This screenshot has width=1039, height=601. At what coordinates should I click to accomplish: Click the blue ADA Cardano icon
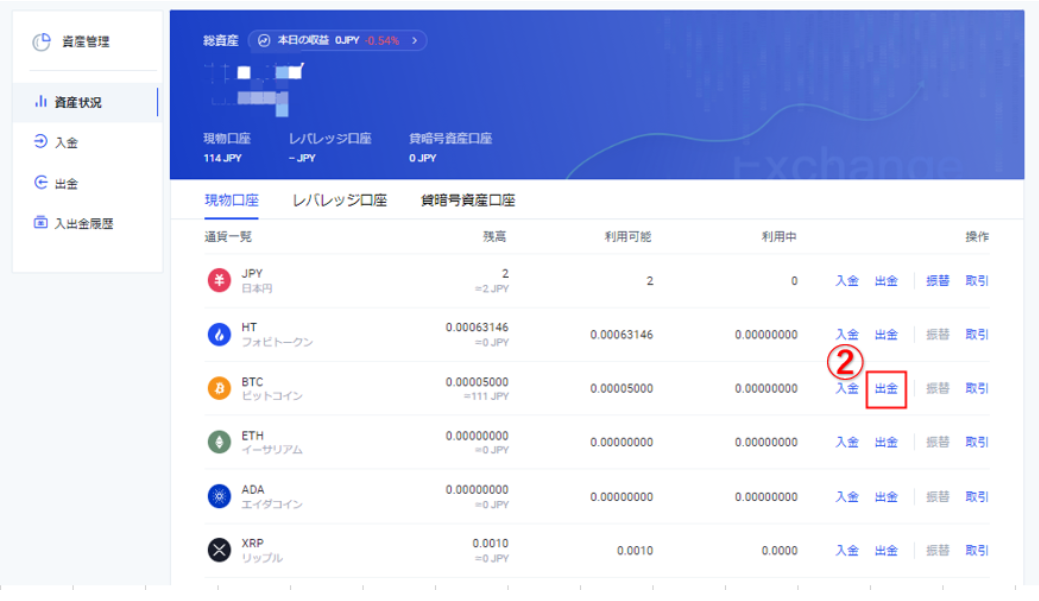[219, 496]
